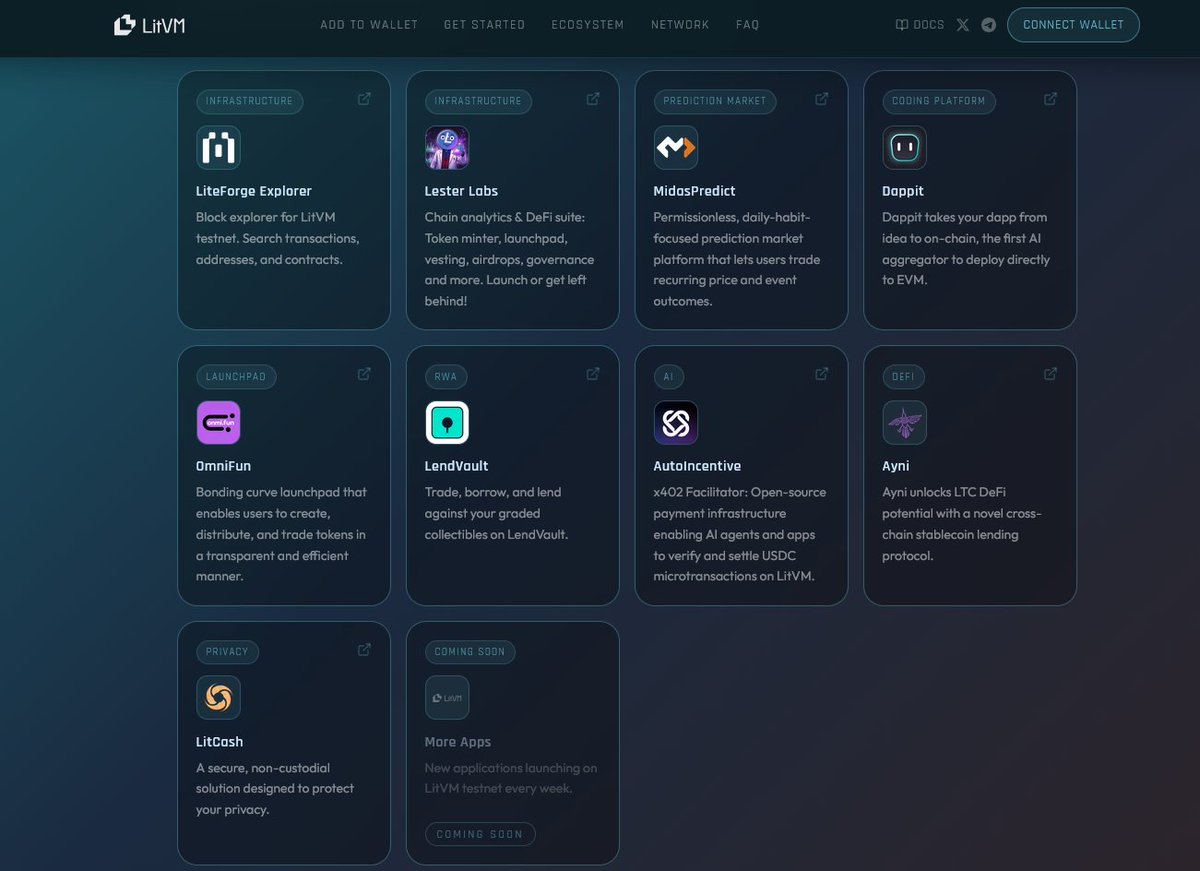1200x871 pixels.
Task: Go to FAQ menu item
Action: 747,25
